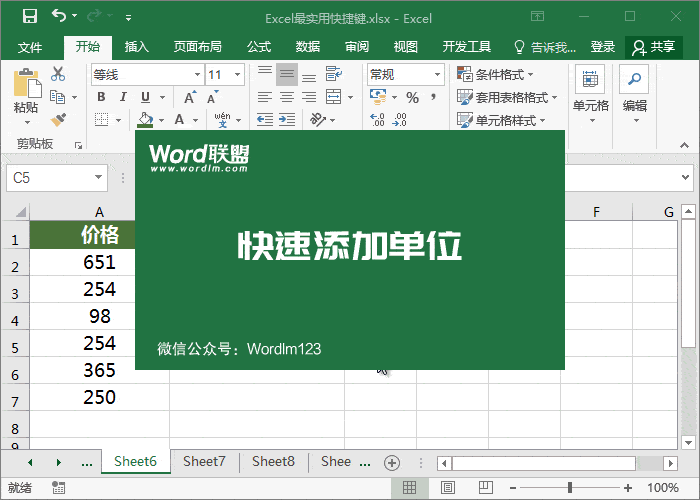Click the Undo arrow icon
The width and height of the screenshot is (700, 500).
pos(59,16)
